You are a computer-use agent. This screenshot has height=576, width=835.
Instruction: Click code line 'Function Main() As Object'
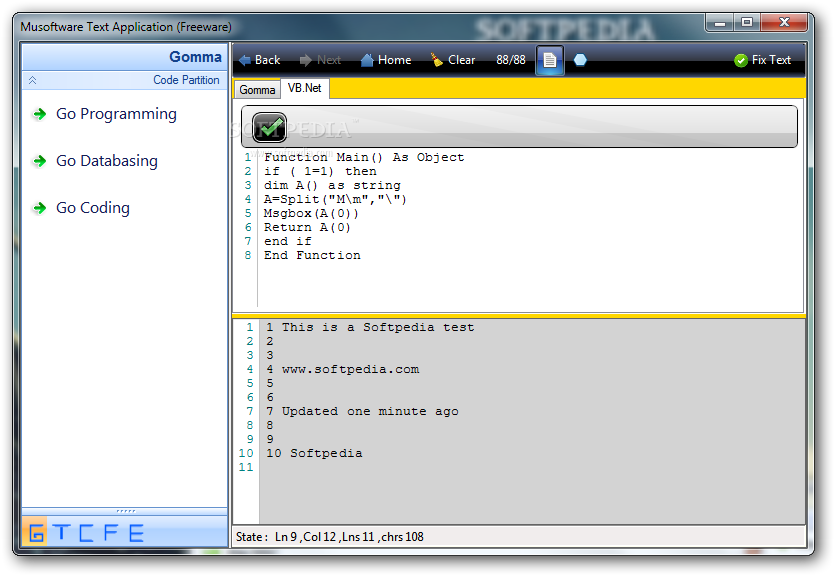tap(364, 157)
